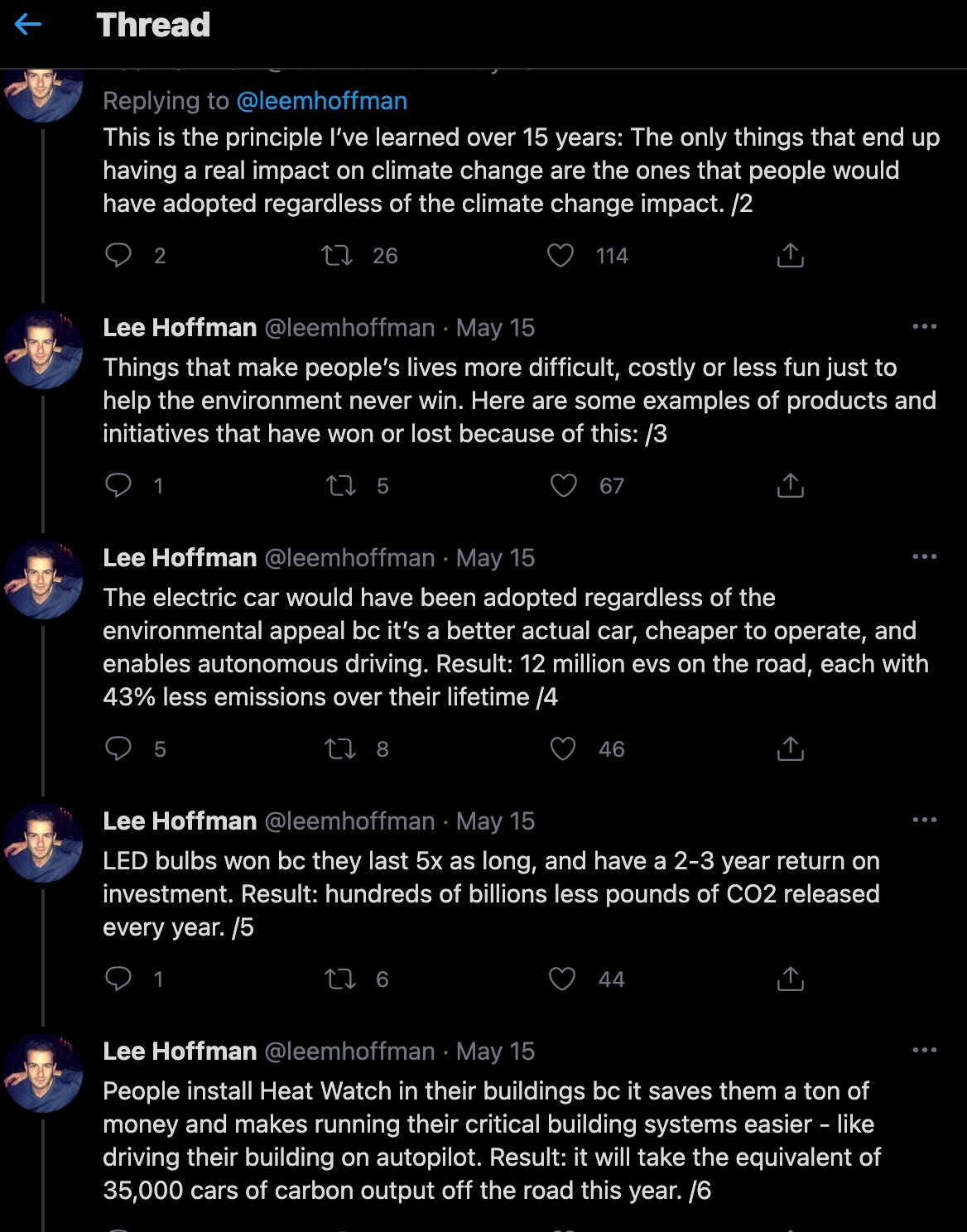Open @leemhoffman link in Replying to

coord(321,101)
